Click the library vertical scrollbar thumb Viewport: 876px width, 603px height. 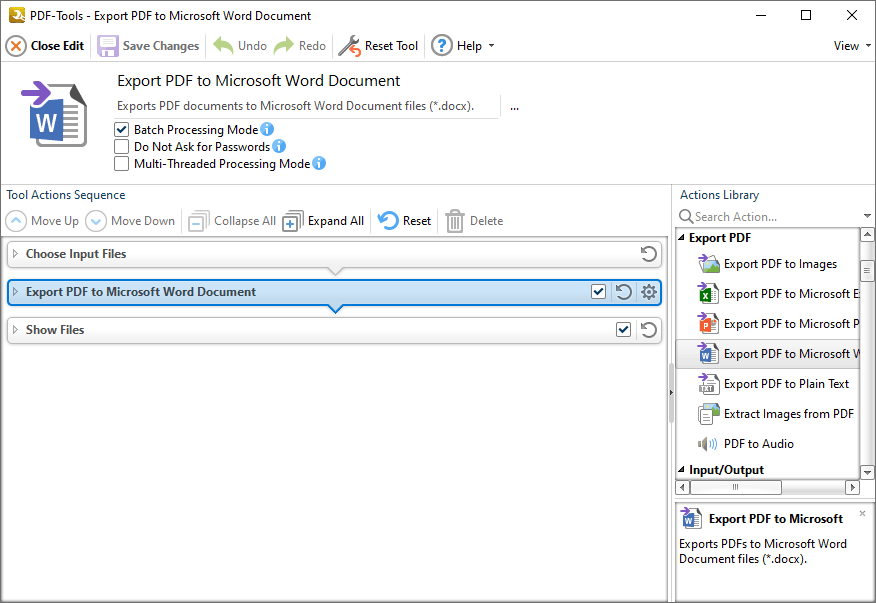tap(867, 271)
